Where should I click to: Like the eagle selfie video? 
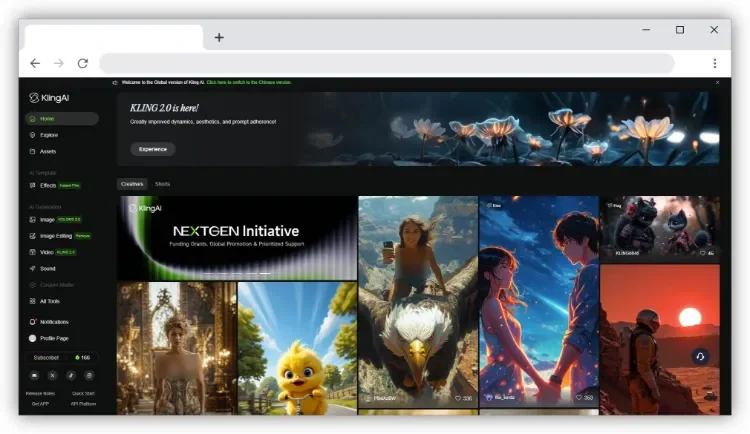(x=459, y=398)
